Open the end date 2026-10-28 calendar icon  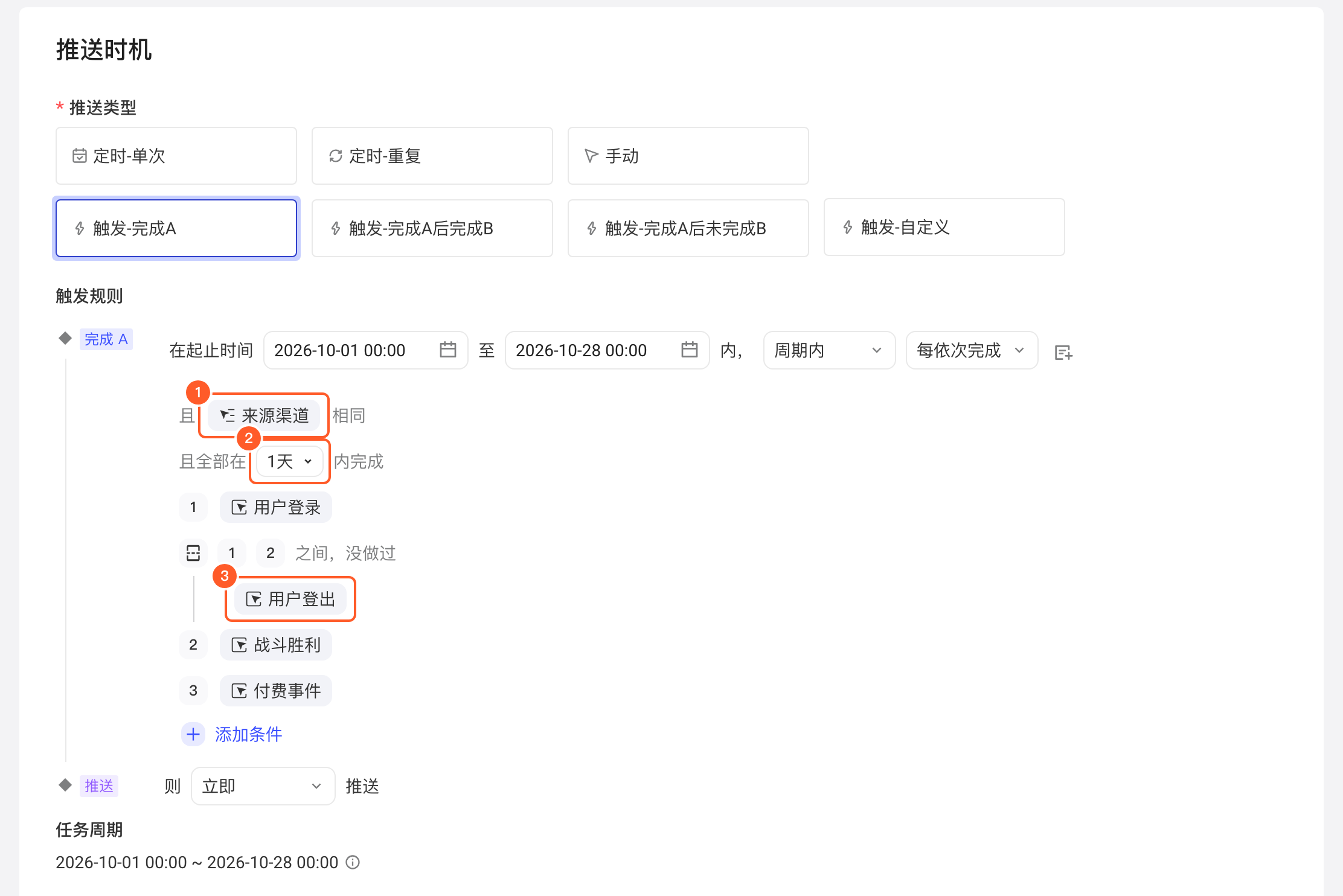tap(690, 350)
